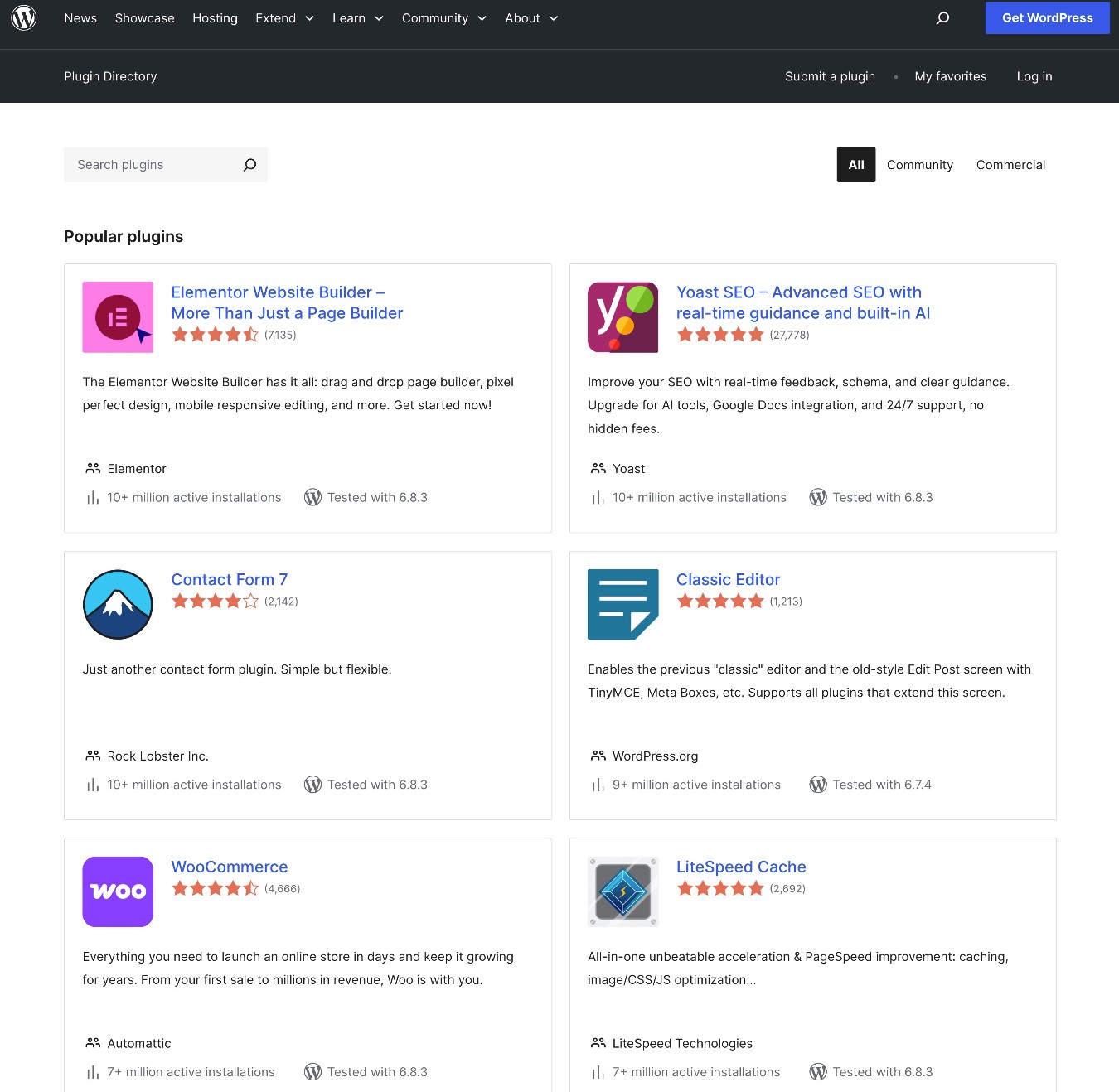Image resolution: width=1119 pixels, height=1092 pixels.
Task: Expand the Extend dropdown menu
Action: pos(284,17)
